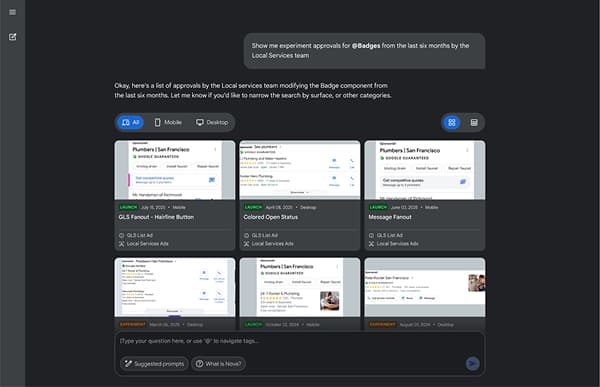Image resolution: width=600 pixels, height=387 pixels.
Task: Click the LAUNCH badge on Colored Open Status card
Action: coord(253,207)
